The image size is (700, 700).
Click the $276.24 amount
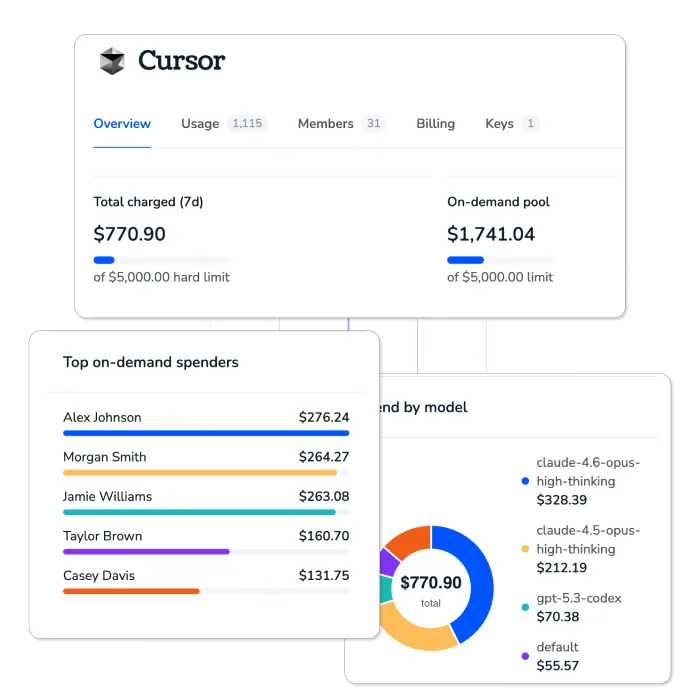pyautogui.click(x=324, y=417)
